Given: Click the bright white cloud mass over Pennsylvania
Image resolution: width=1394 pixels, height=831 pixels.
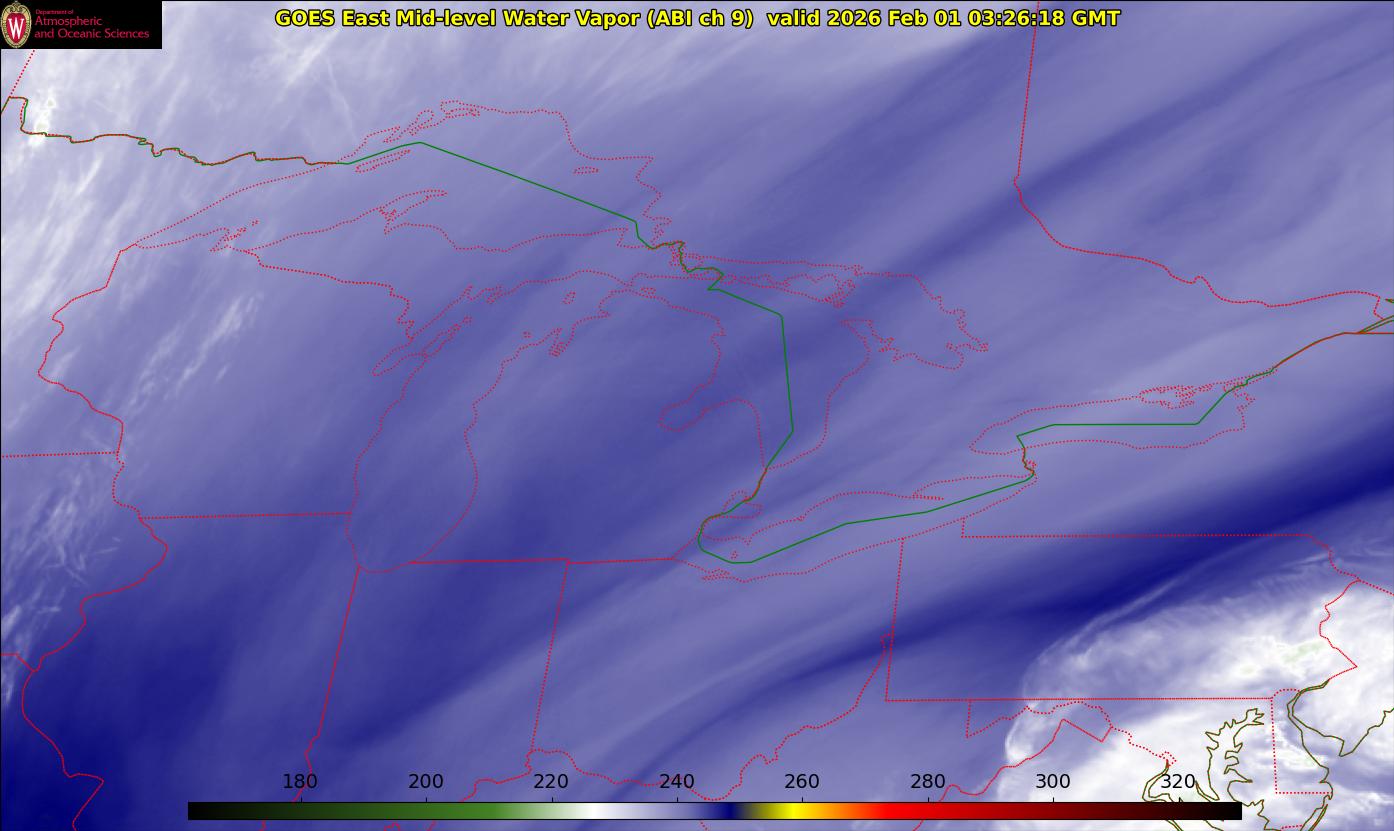Looking at the screenshot, I should pos(1200,650).
